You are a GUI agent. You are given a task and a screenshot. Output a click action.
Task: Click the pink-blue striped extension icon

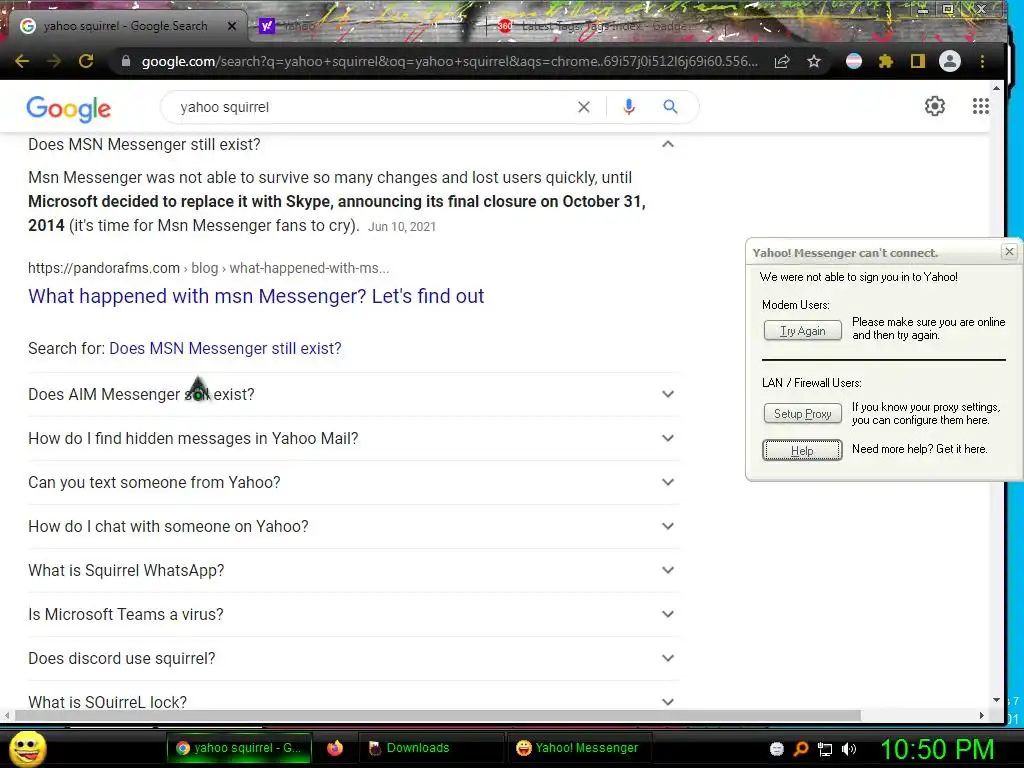[x=854, y=61]
